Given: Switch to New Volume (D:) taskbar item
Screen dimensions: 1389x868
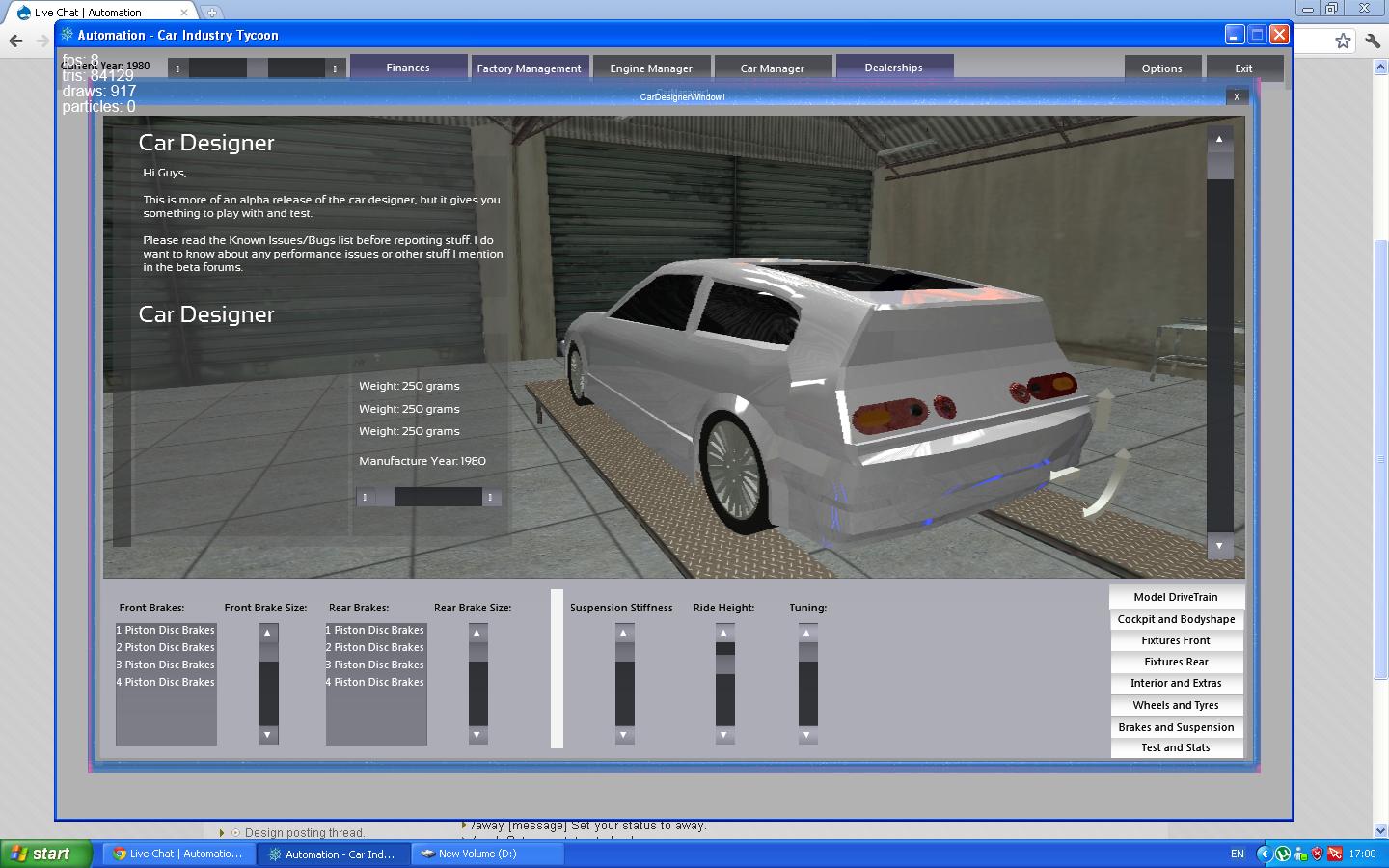Looking at the screenshot, I should 487,854.
